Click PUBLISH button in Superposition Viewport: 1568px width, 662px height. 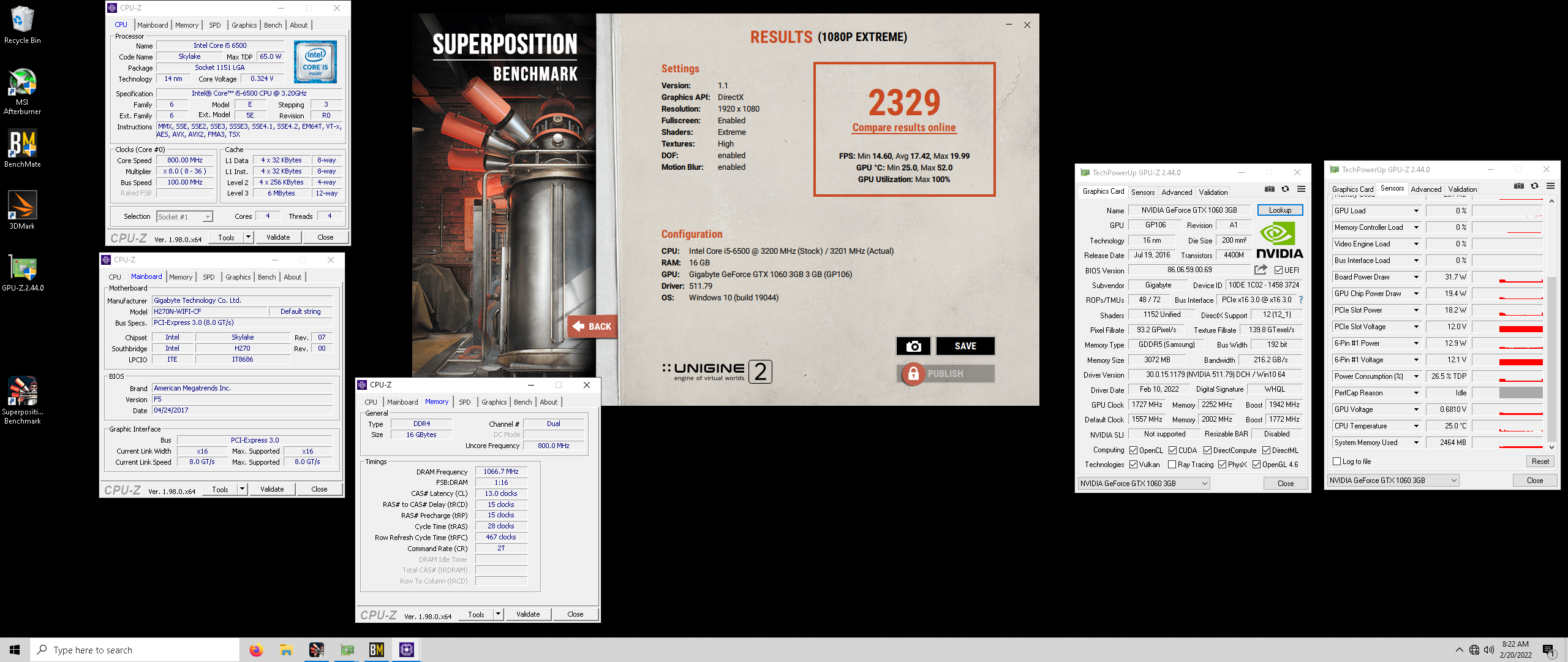(946, 374)
